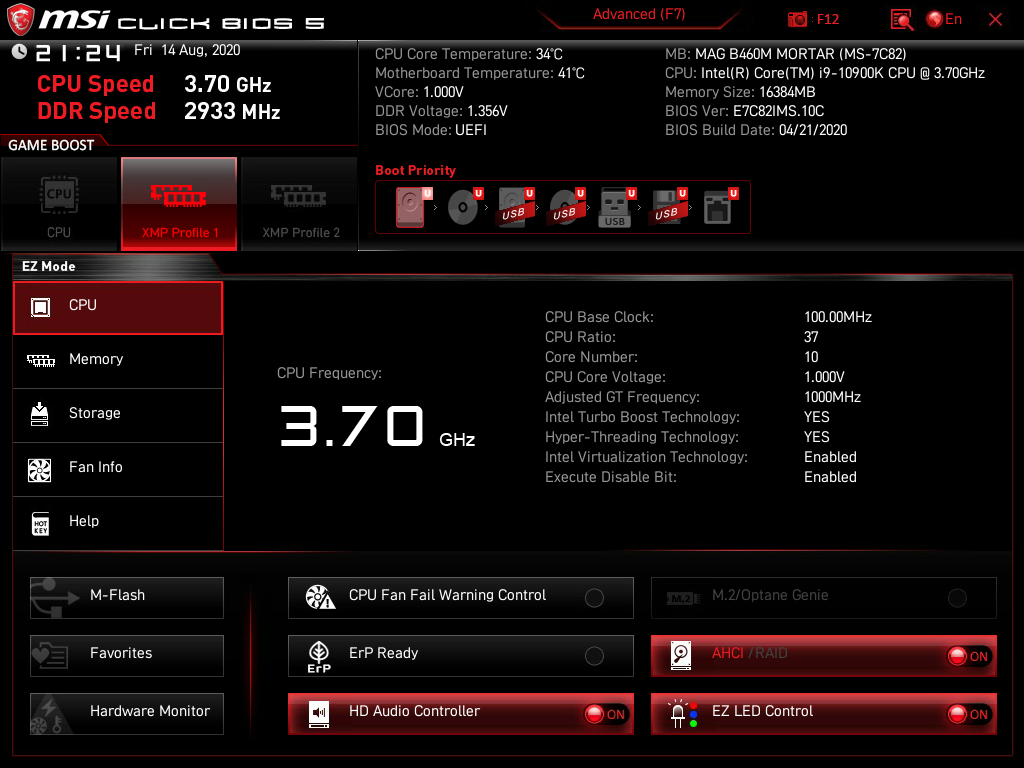Switch to the CPU overclocking tab
Screen dimensions: 1024x768
[59, 203]
